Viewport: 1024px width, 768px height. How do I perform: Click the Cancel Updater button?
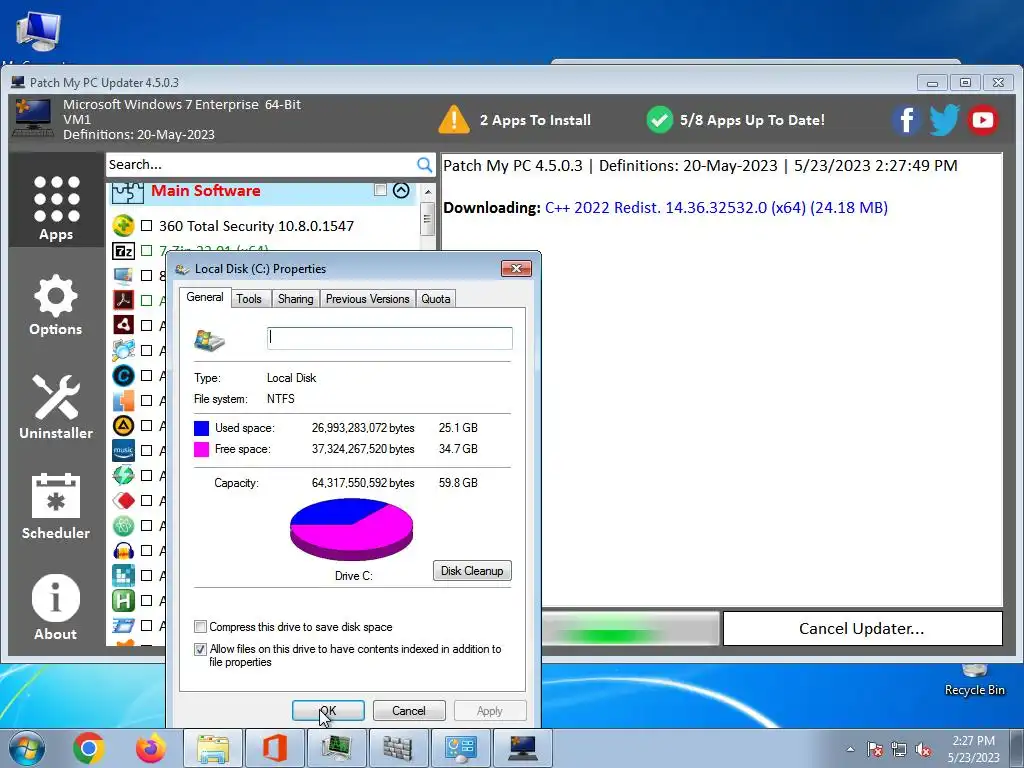click(862, 628)
